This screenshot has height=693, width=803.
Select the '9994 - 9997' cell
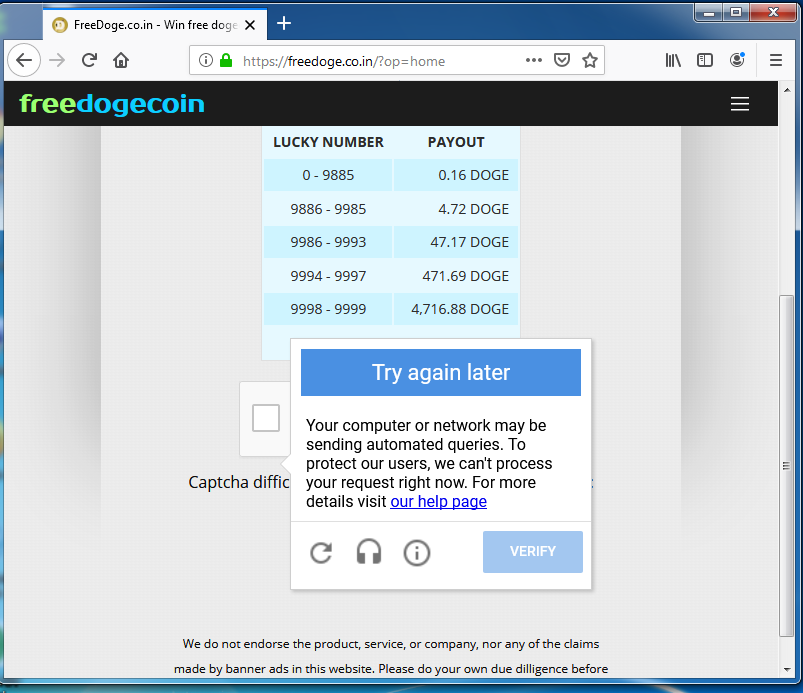[x=328, y=276]
